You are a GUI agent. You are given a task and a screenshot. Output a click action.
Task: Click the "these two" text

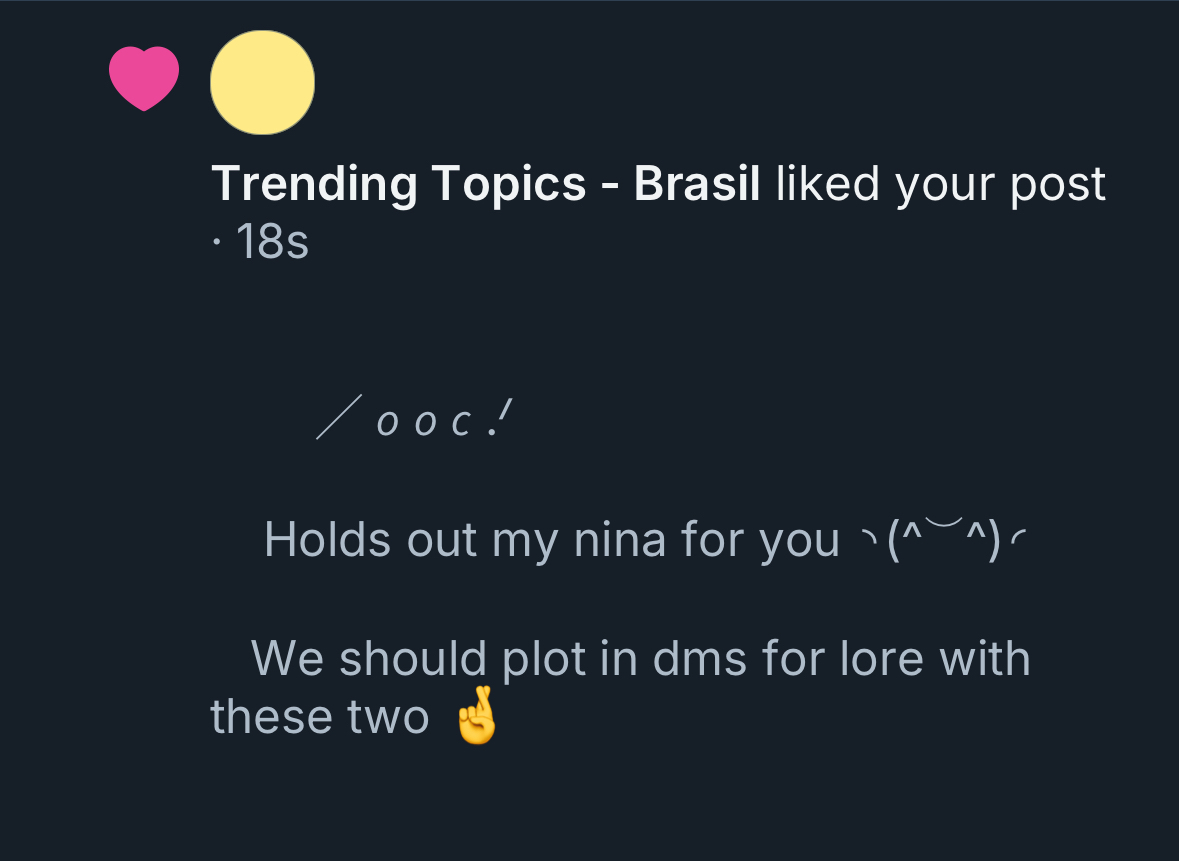pyautogui.click(x=319, y=717)
